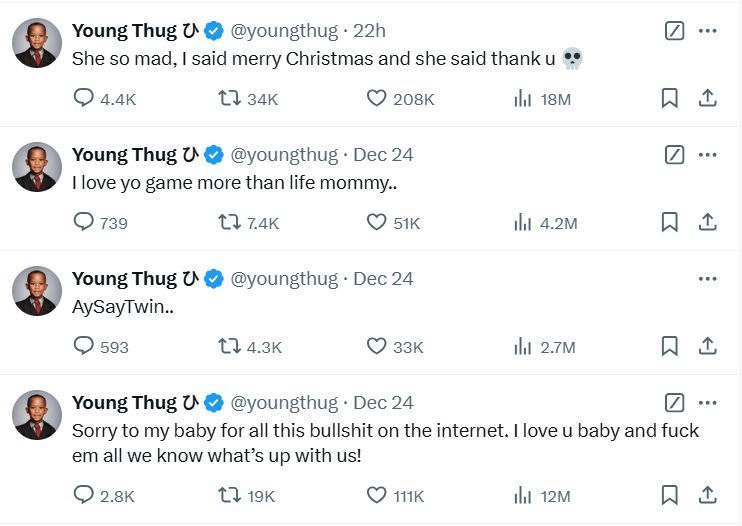Click Grok icon on the 22h tweet

[675, 31]
